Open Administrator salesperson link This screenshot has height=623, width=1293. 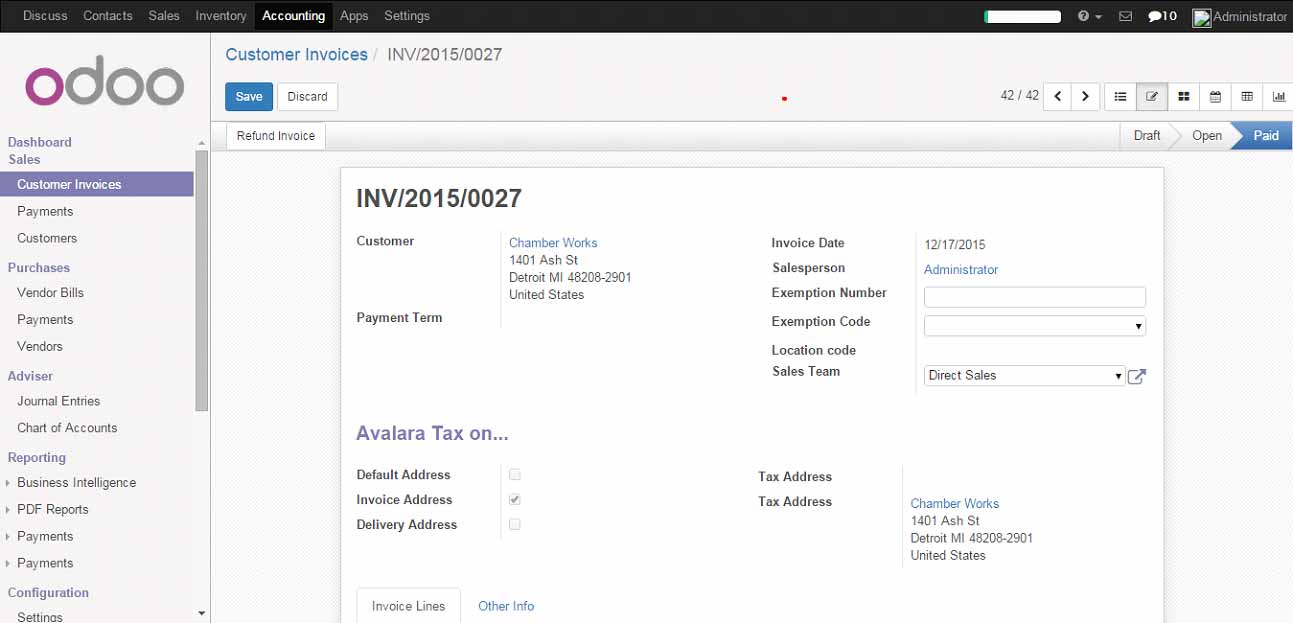tap(961, 270)
